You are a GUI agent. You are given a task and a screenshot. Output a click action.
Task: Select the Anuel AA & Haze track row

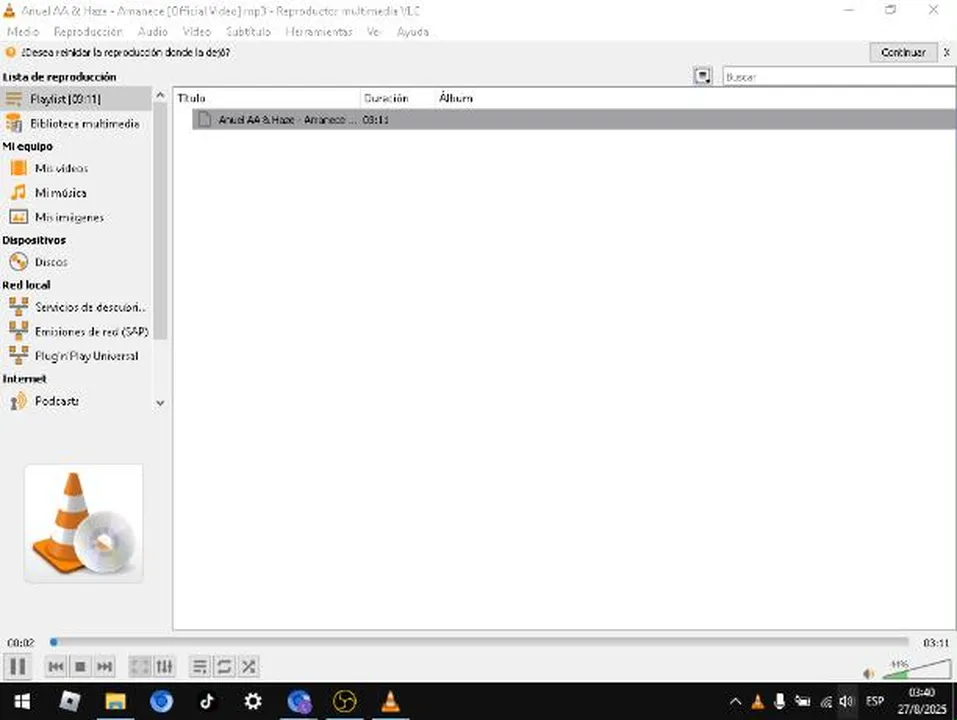click(574, 120)
